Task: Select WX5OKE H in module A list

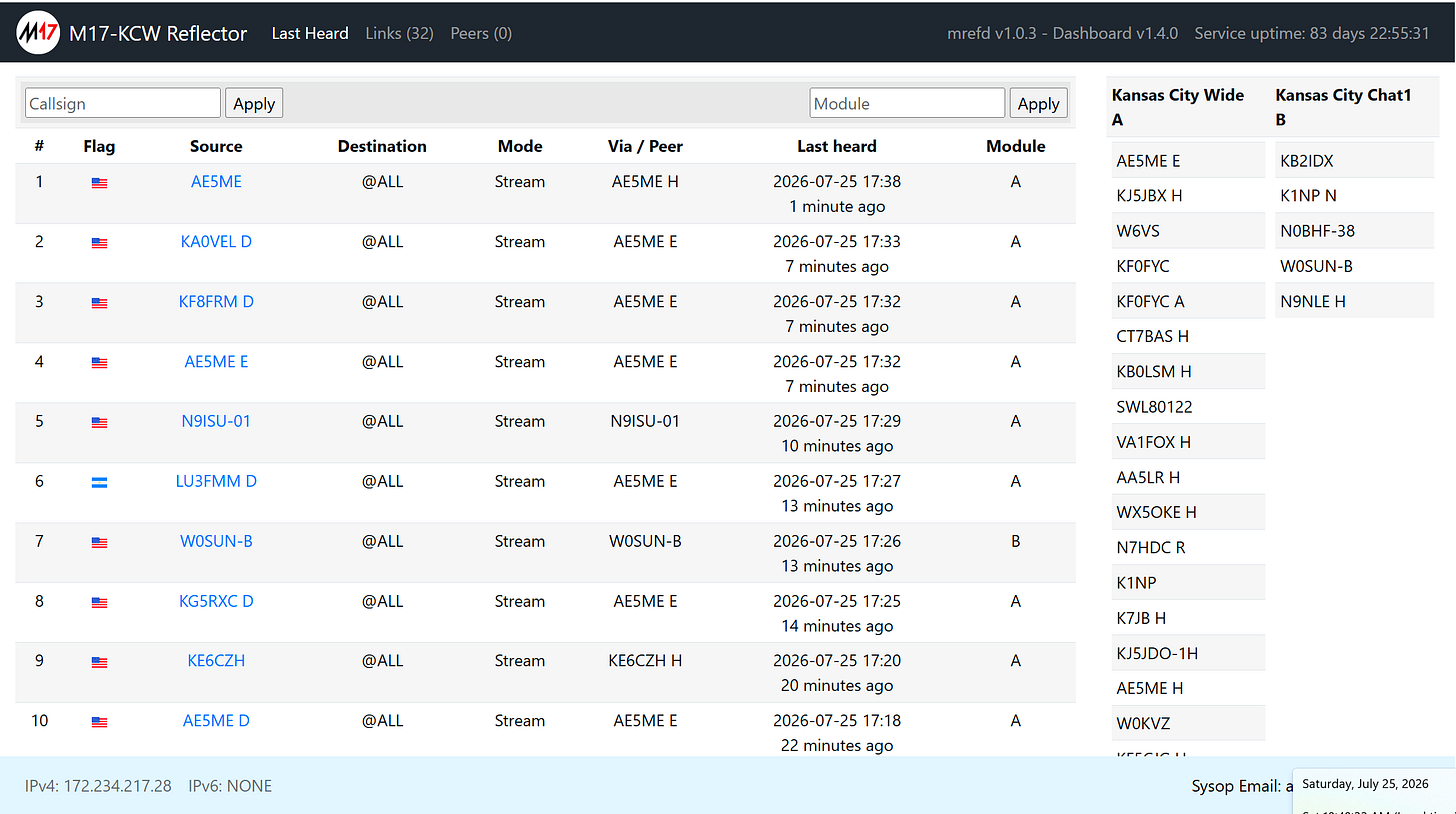Action: click(1188, 512)
